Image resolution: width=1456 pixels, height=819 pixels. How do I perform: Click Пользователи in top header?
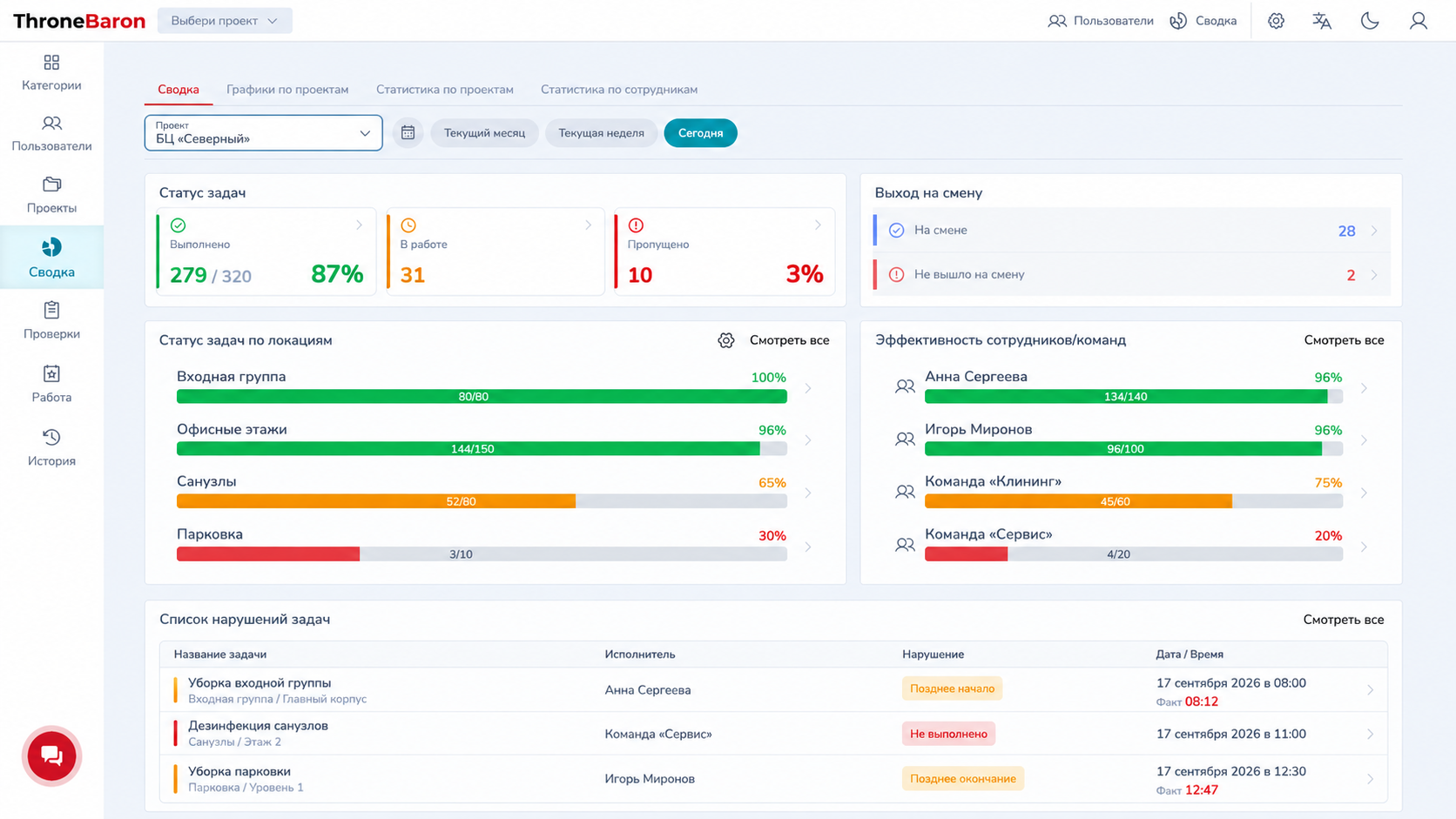point(1101,21)
